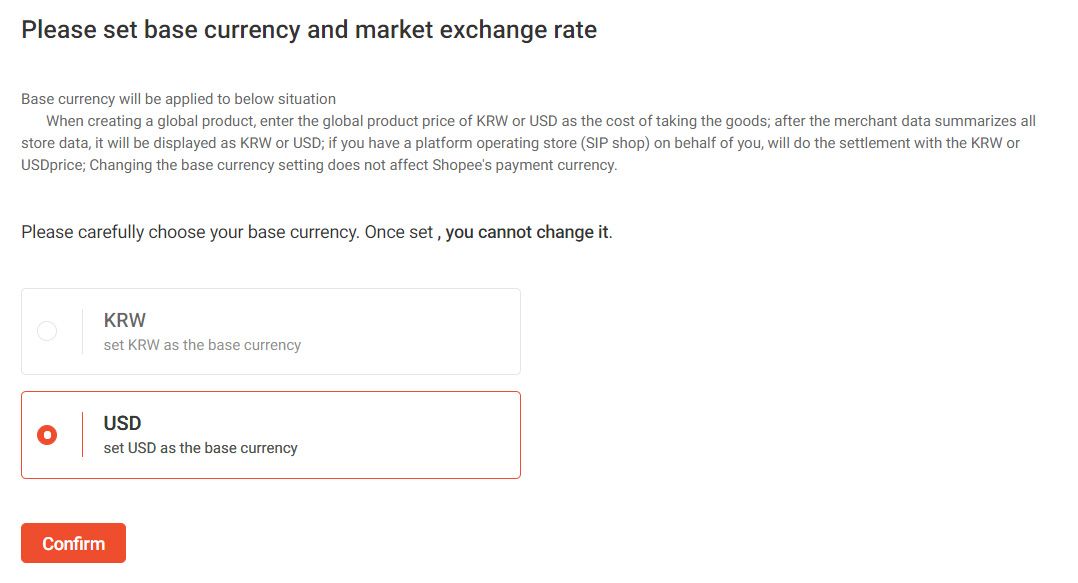
Task: Select the USD radio button
Action: 47,435
